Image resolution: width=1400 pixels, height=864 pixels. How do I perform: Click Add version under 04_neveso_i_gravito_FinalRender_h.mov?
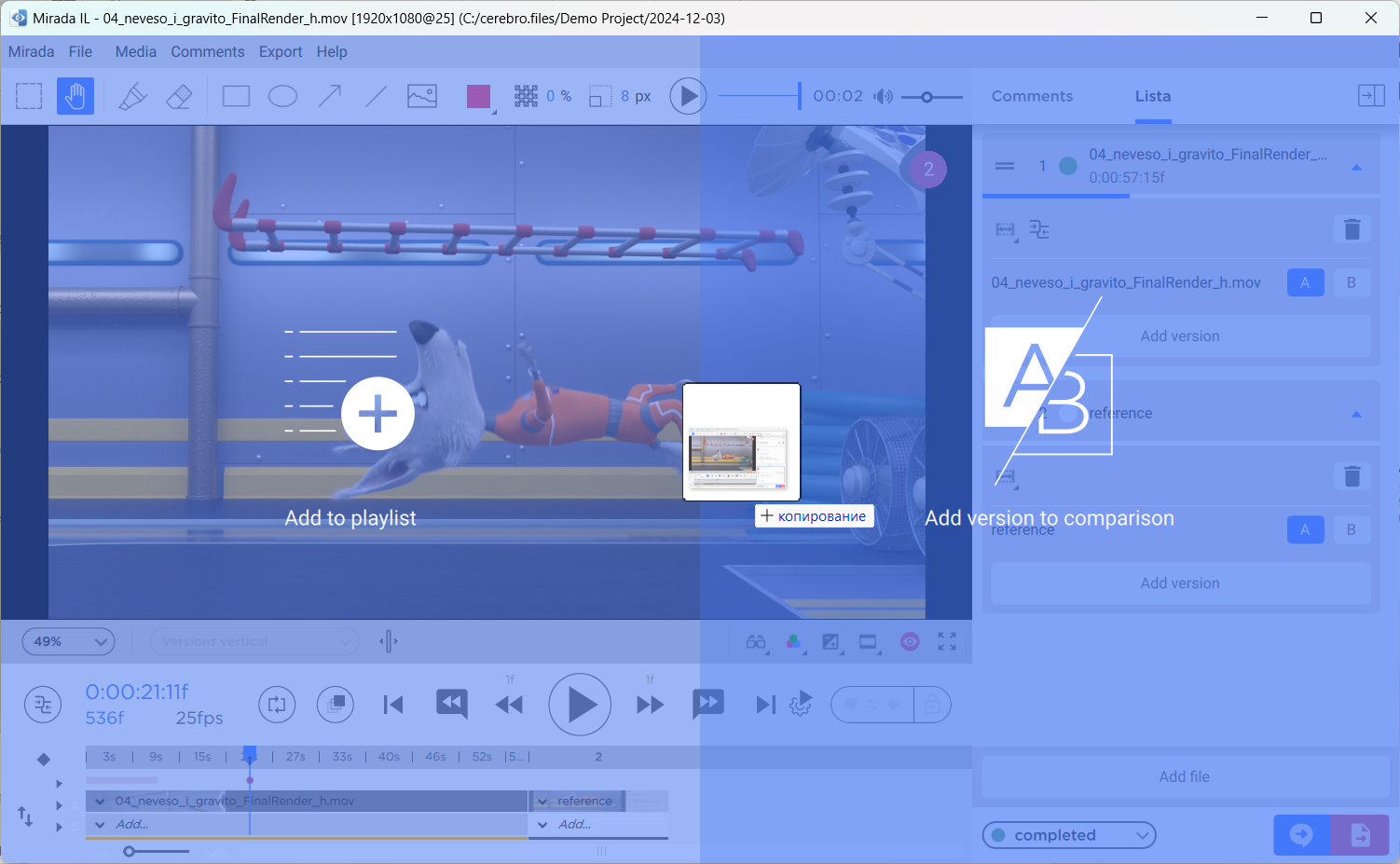point(1180,336)
